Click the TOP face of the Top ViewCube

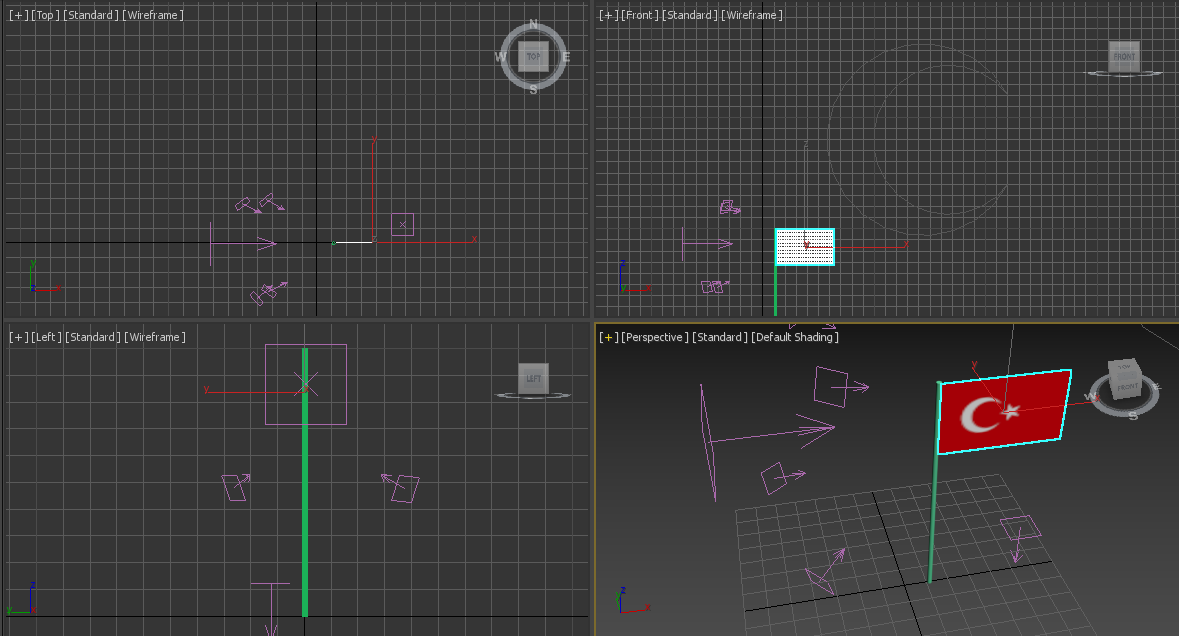click(534, 56)
